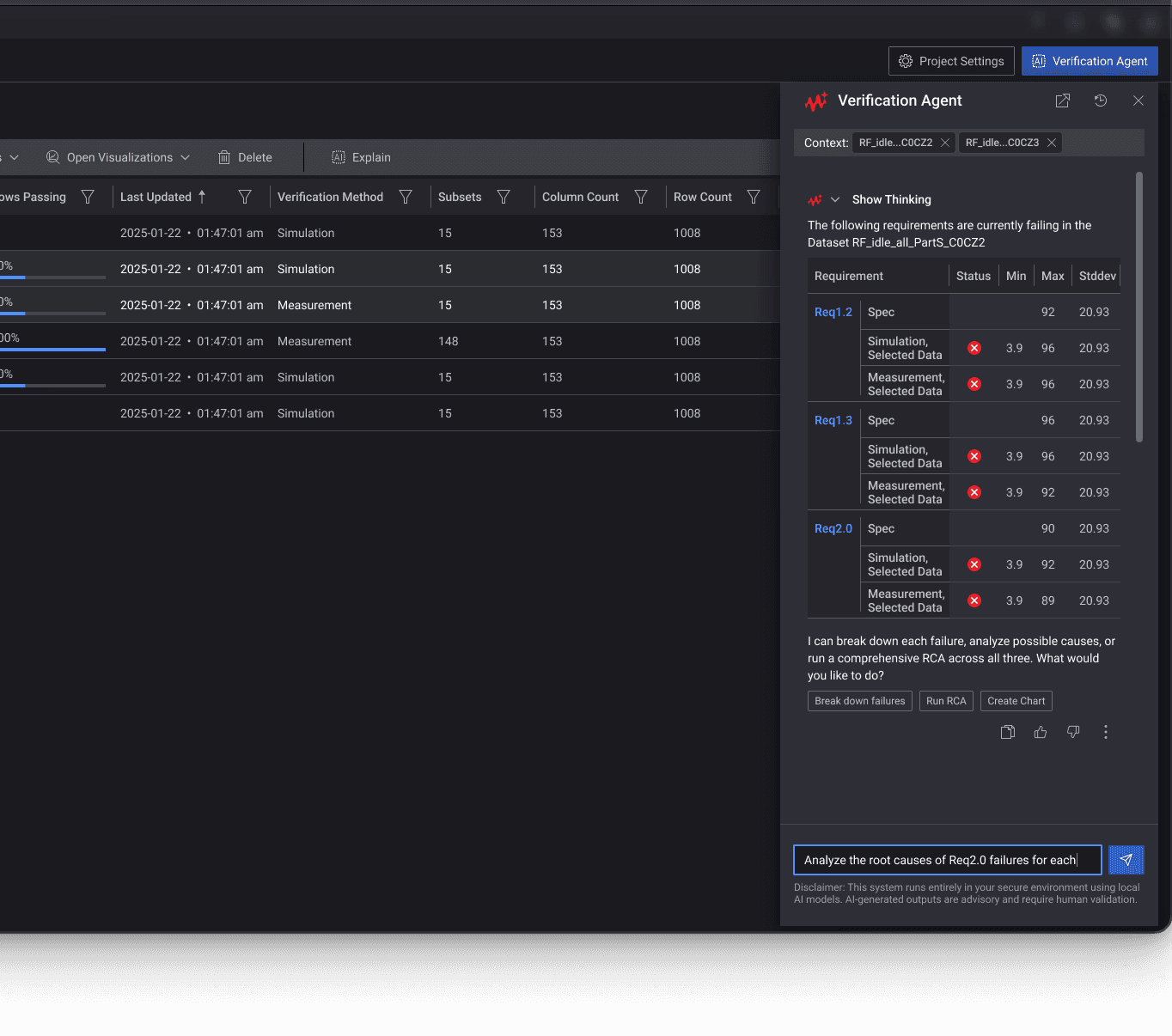Give thumbs up to the response

click(1041, 732)
